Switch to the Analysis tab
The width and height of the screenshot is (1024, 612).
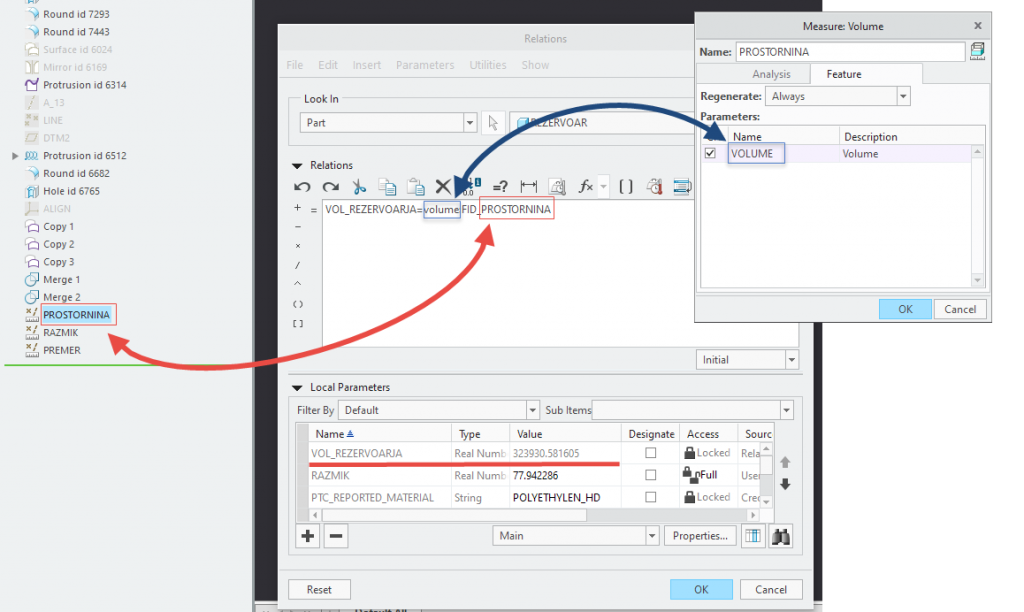(771, 74)
